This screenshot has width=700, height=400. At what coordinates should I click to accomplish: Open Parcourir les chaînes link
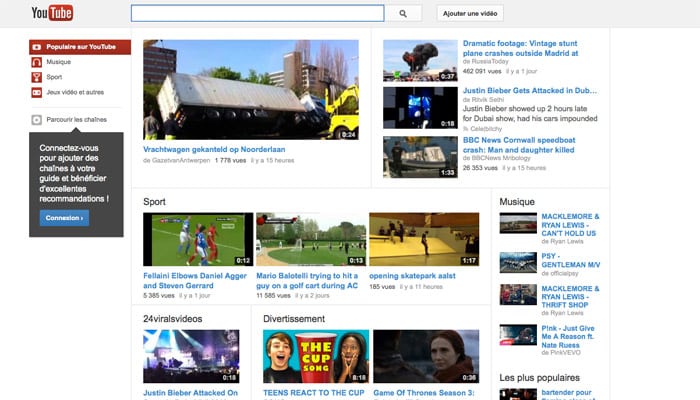[x=76, y=120]
